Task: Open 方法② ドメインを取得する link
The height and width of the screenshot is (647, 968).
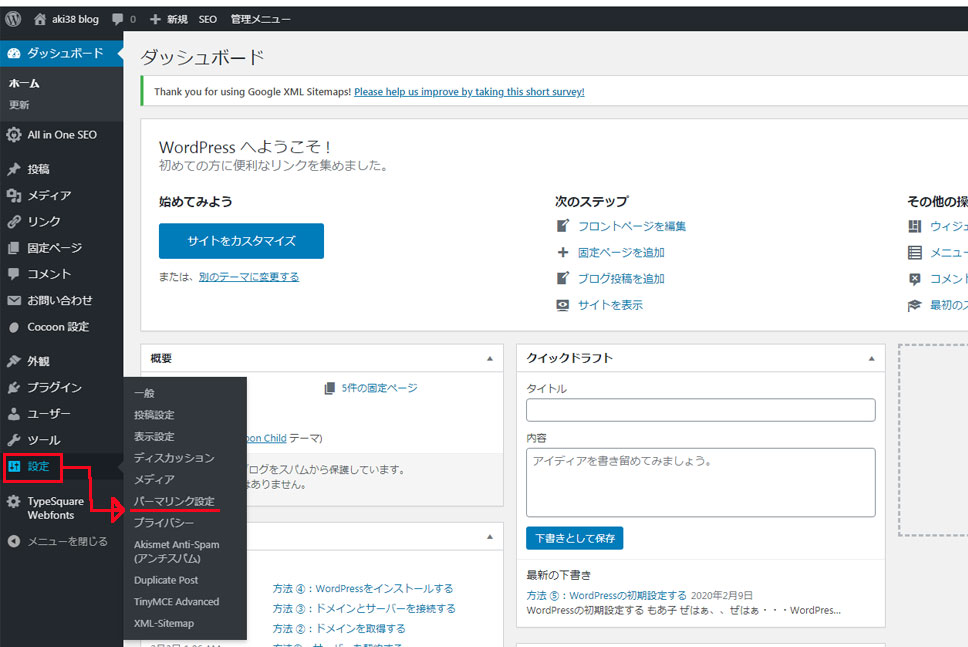Action: [x=339, y=629]
